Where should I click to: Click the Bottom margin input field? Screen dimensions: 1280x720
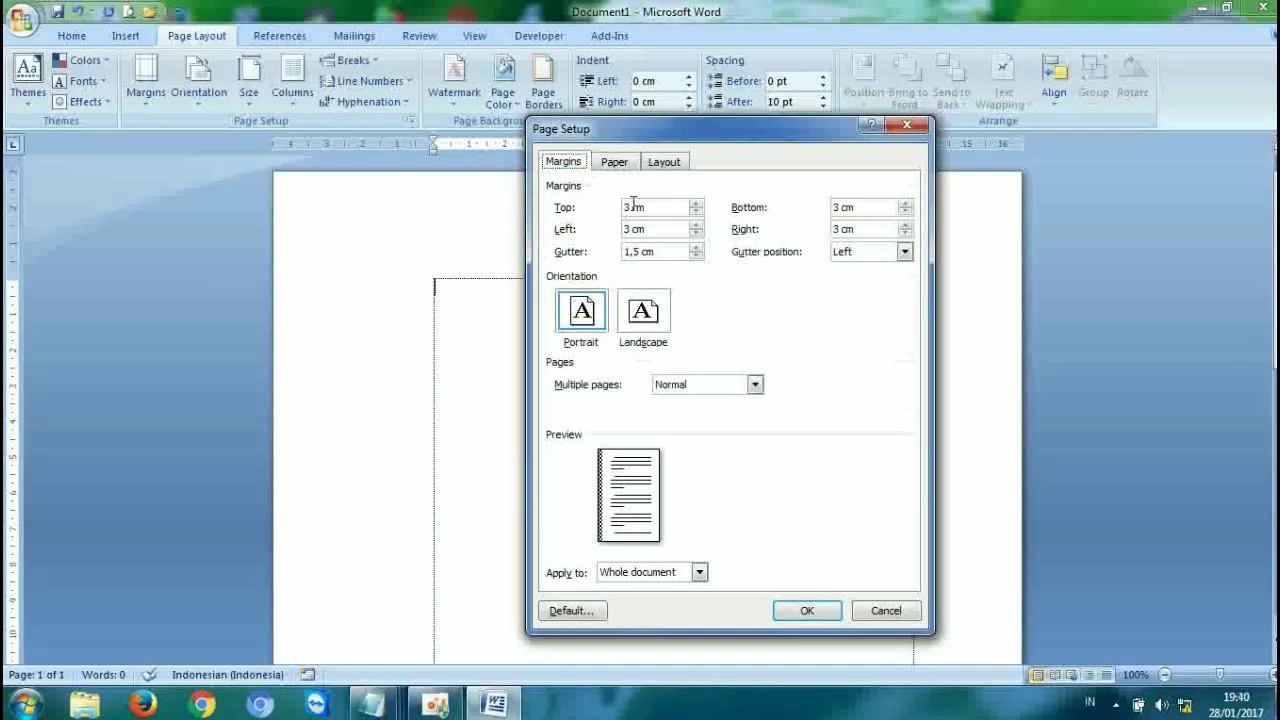tap(865, 207)
